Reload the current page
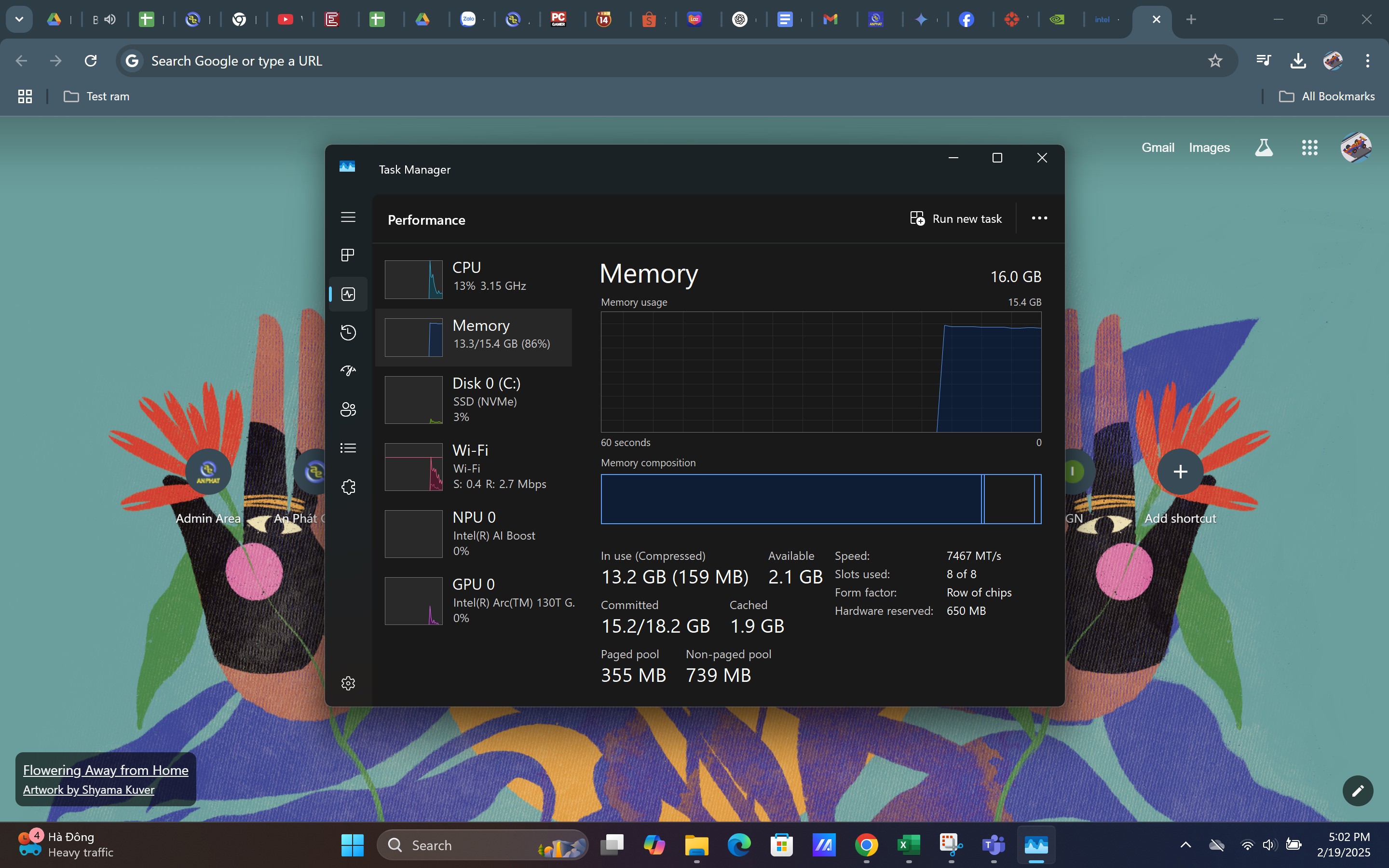This screenshot has width=1389, height=868. [91, 61]
